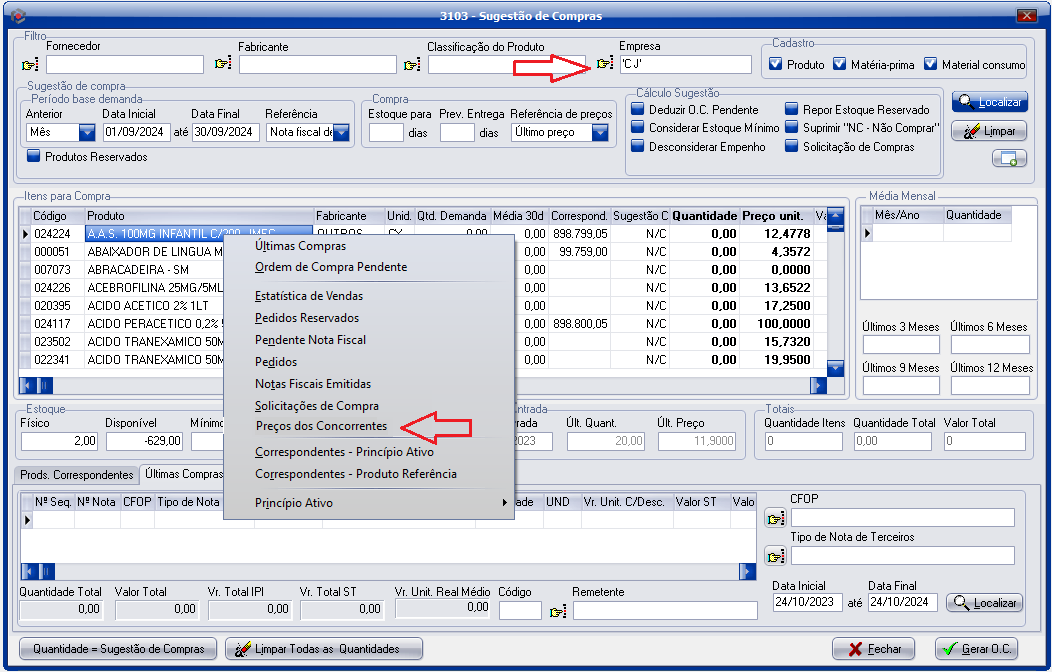Click the Data Inicial field with 01/09/2024
The image size is (1052, 672).
click(x=137, y=132)
